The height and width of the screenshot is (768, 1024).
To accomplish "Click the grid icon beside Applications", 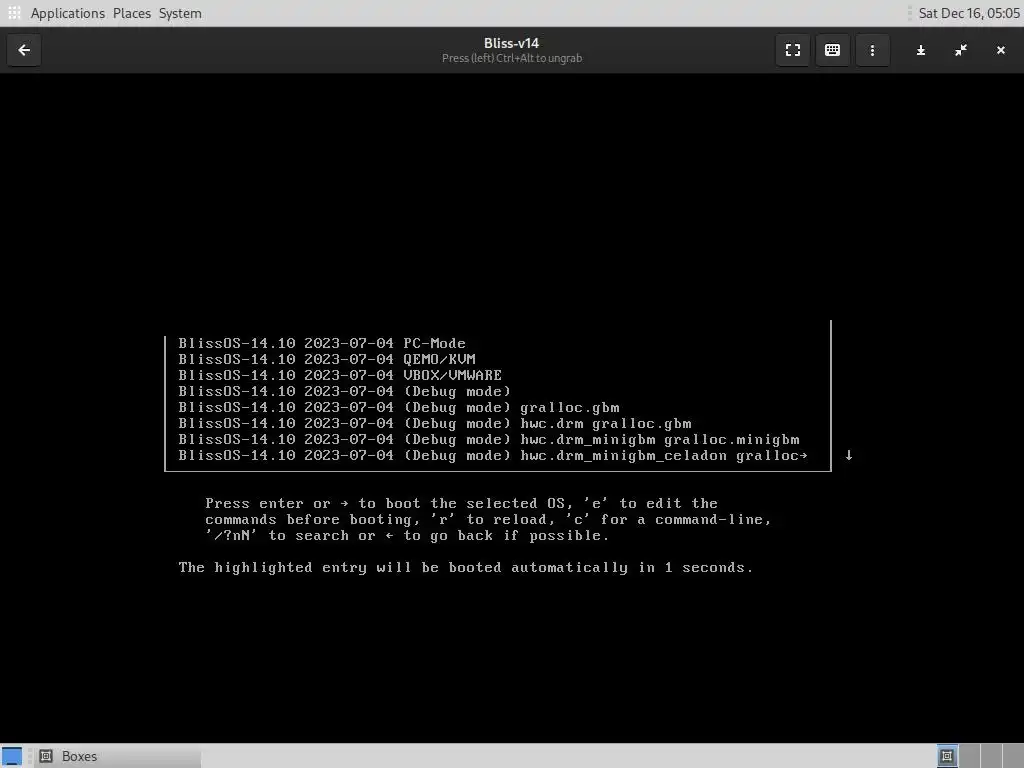I will [14, 13].
